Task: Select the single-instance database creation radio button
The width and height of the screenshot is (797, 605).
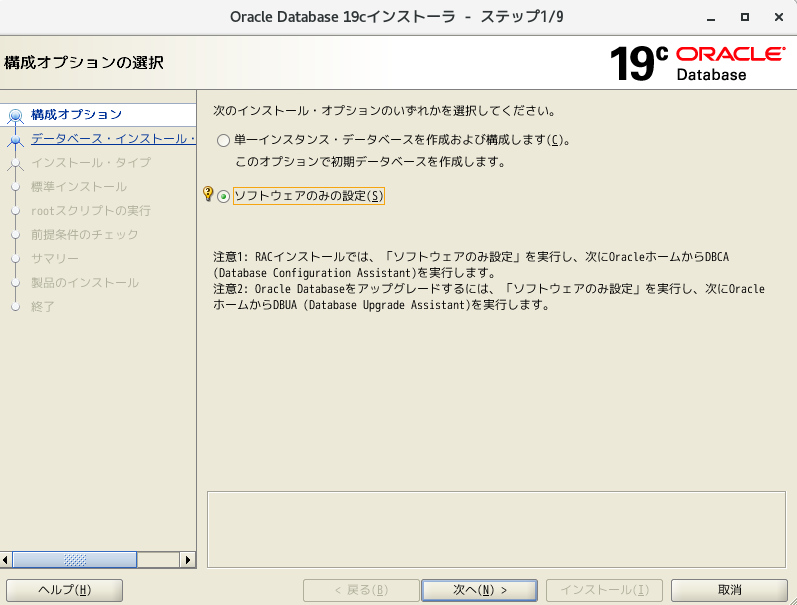Action: click(223, 140)
